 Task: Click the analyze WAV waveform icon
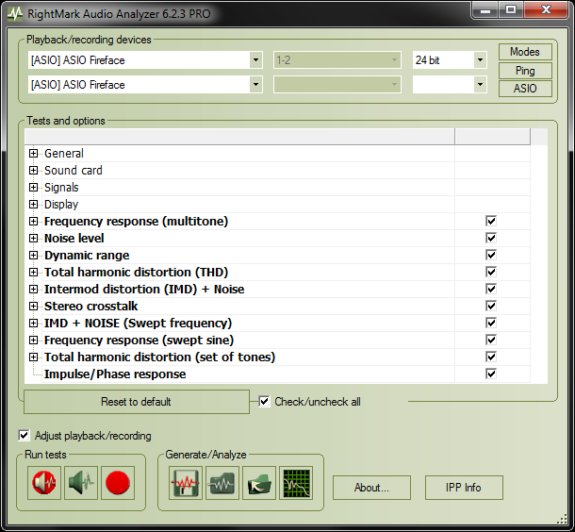222,483
